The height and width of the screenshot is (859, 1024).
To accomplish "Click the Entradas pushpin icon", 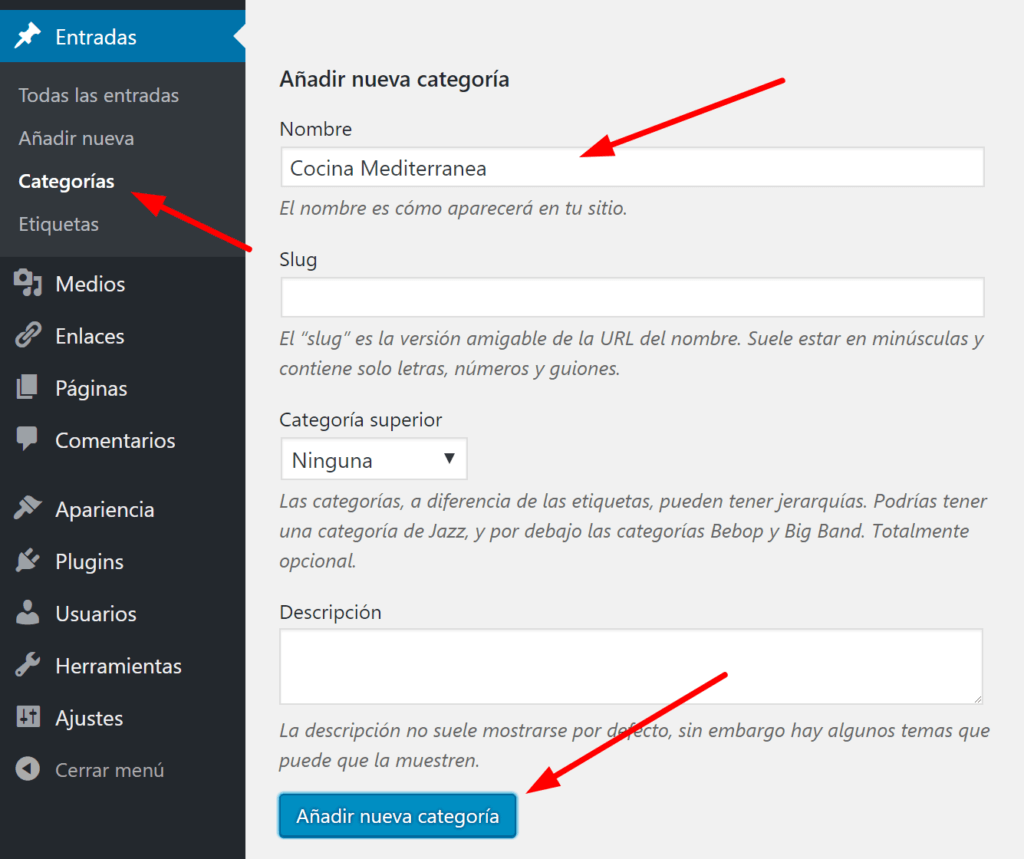I will click(27, 37).
